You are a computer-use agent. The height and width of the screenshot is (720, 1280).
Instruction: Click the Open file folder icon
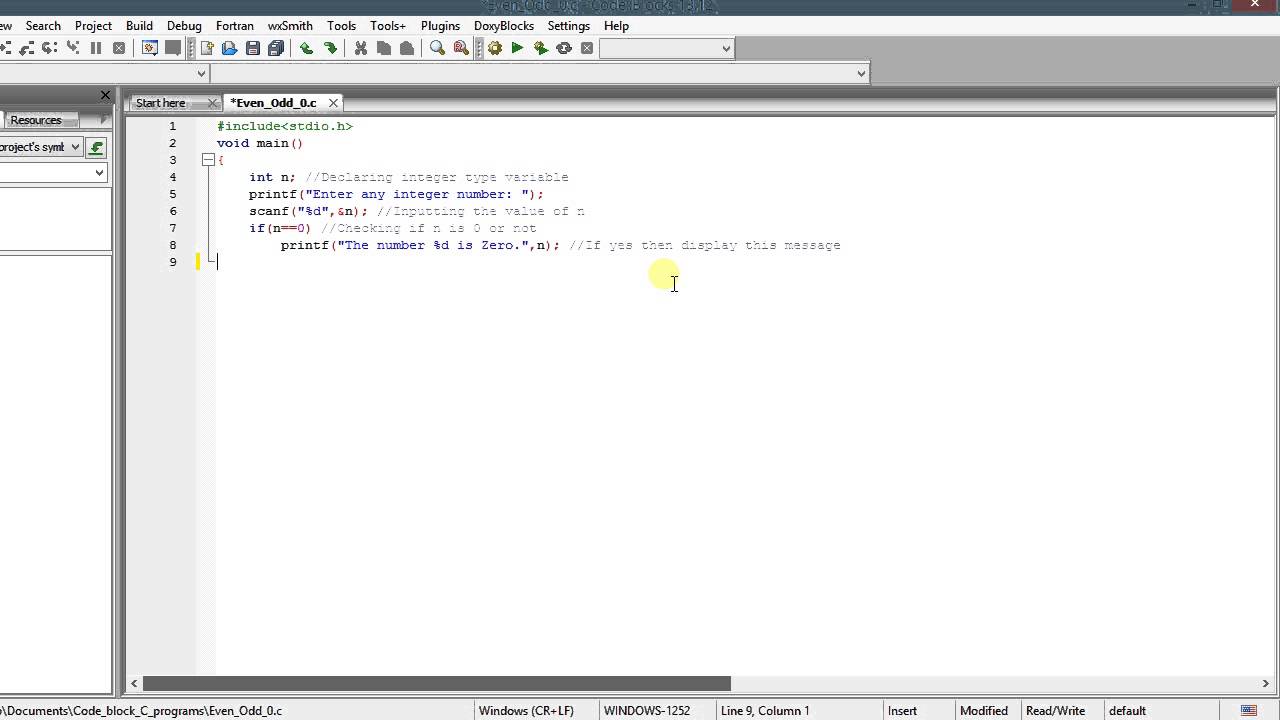coord(230,48)
